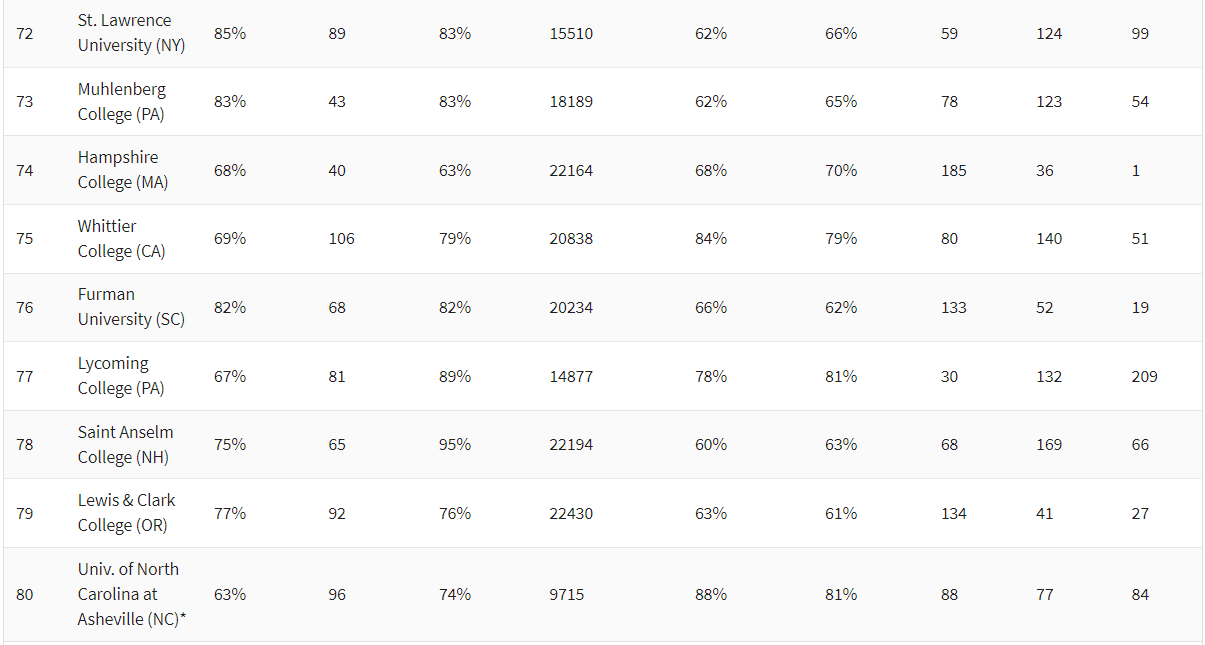Image resolution: width=1205 pixels, height=645 pixels.
Task: Click the 209 value in Lycoming row
Action: tap(1144, 377)
